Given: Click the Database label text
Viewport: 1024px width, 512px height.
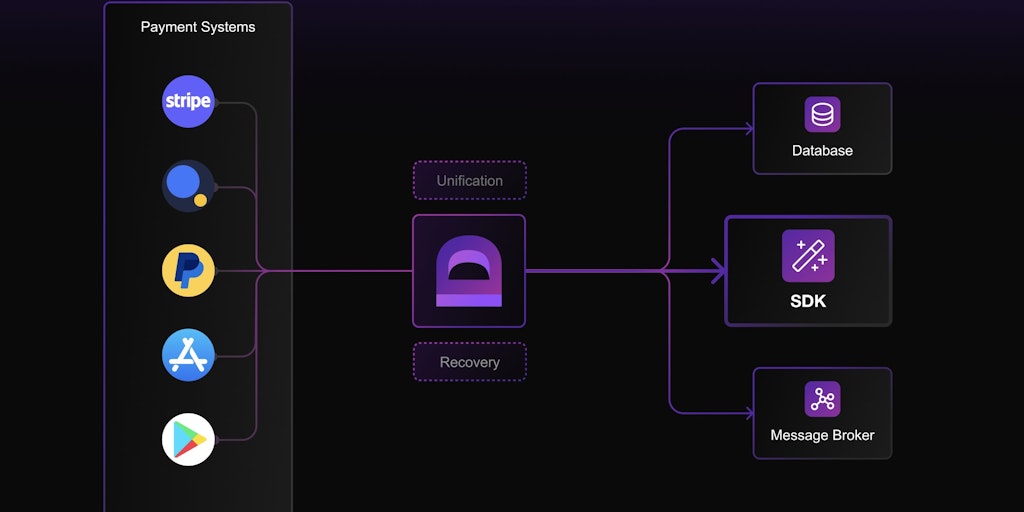Looking at the screenshot, I should (x=822, y=151).
